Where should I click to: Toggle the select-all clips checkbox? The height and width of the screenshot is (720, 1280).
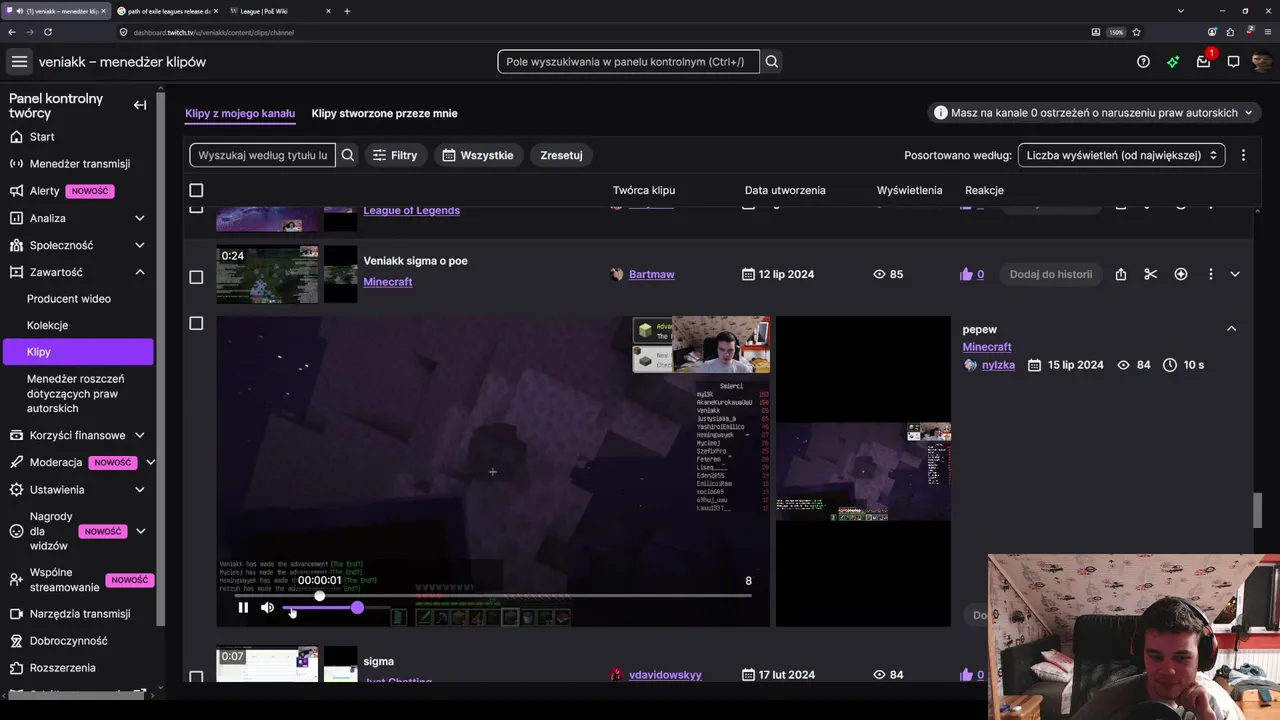tap(196, 190)
